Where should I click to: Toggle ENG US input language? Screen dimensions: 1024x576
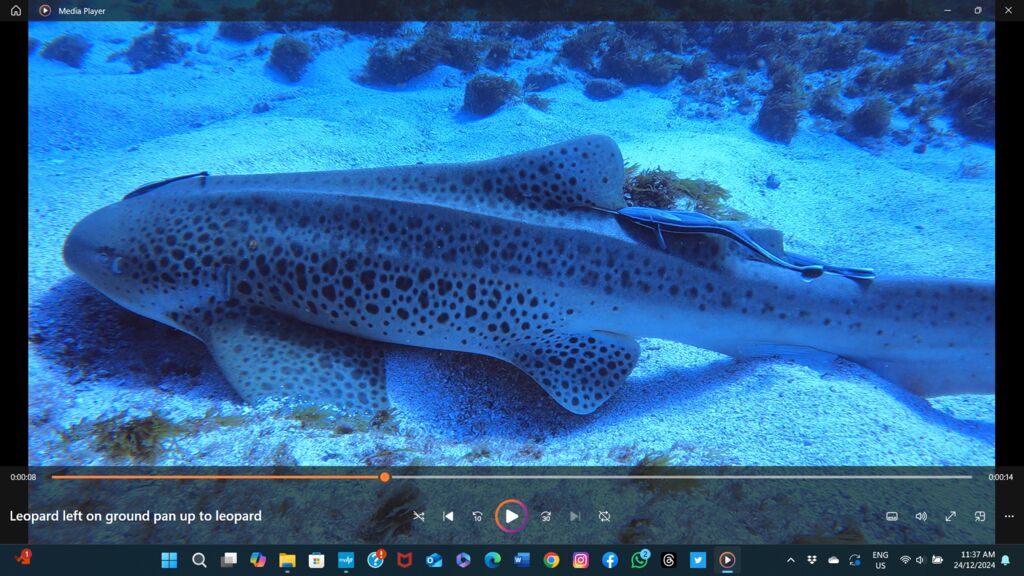tap(880, 560)
